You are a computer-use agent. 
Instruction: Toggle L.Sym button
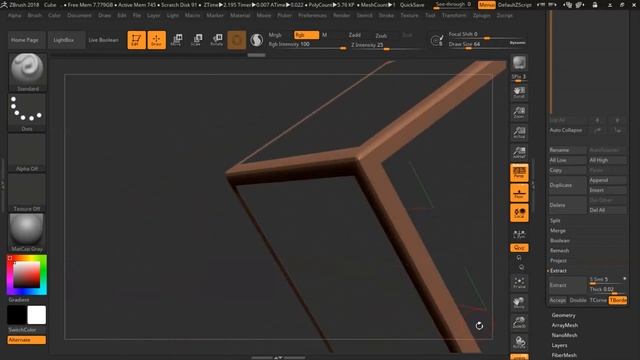(x=519, y=234)
